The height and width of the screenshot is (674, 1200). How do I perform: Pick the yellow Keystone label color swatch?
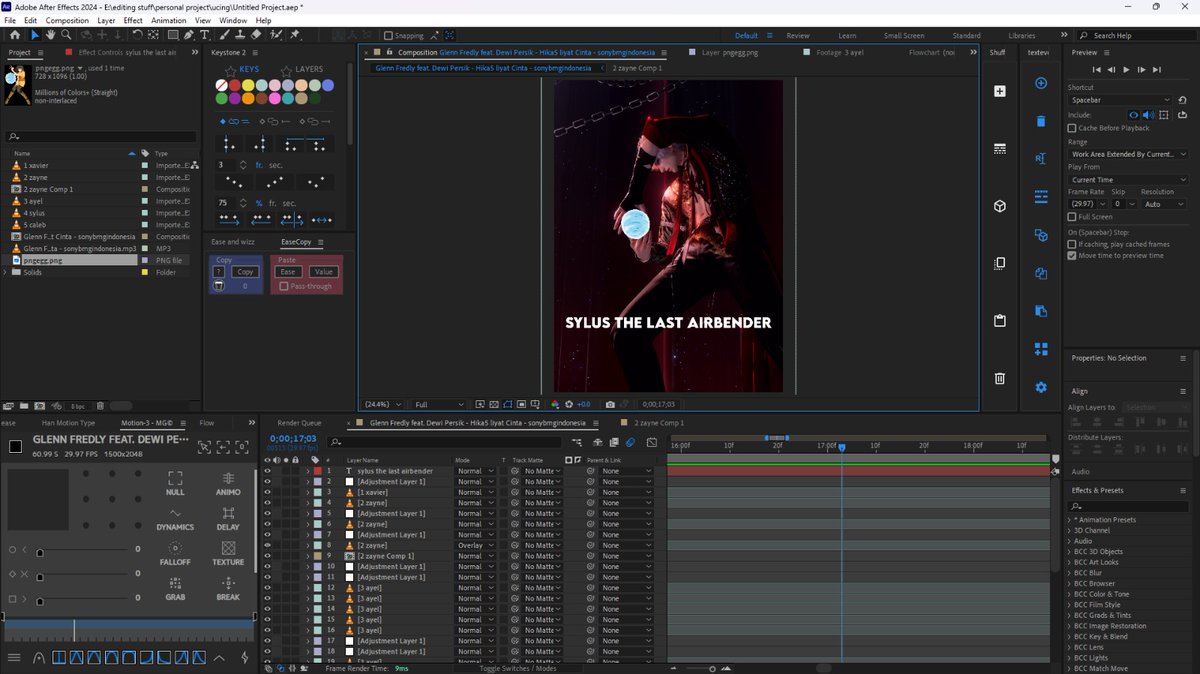[248, 86]
